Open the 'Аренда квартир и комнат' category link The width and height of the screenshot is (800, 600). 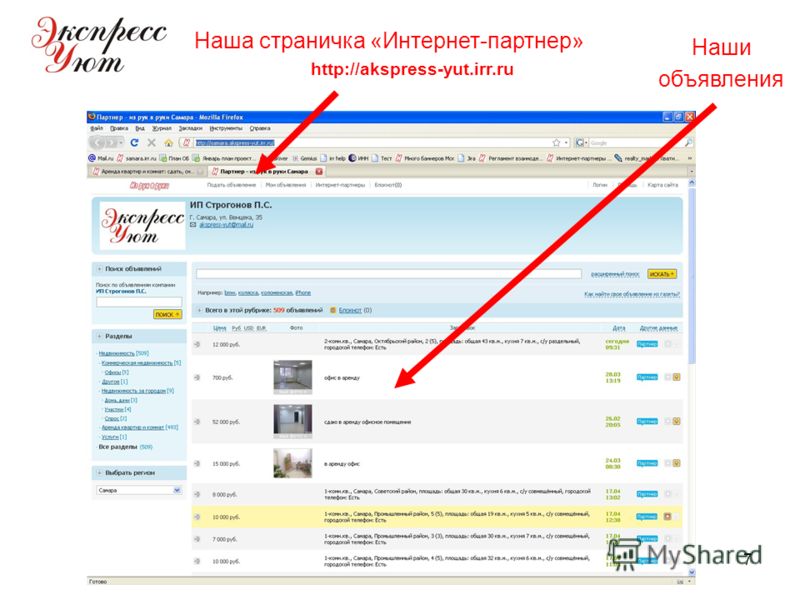point(133,428)
